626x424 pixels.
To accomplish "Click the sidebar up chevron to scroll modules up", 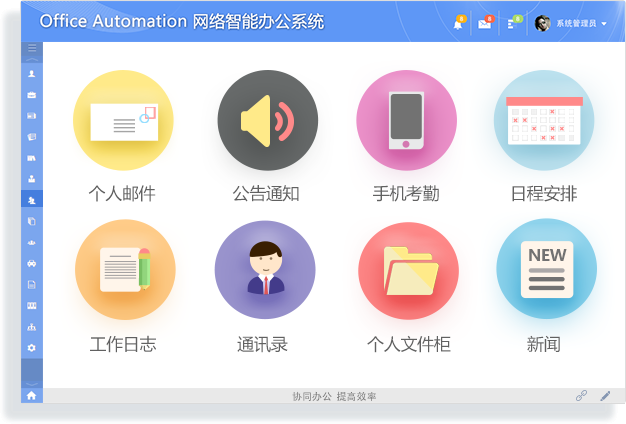I will pos(32,59).
